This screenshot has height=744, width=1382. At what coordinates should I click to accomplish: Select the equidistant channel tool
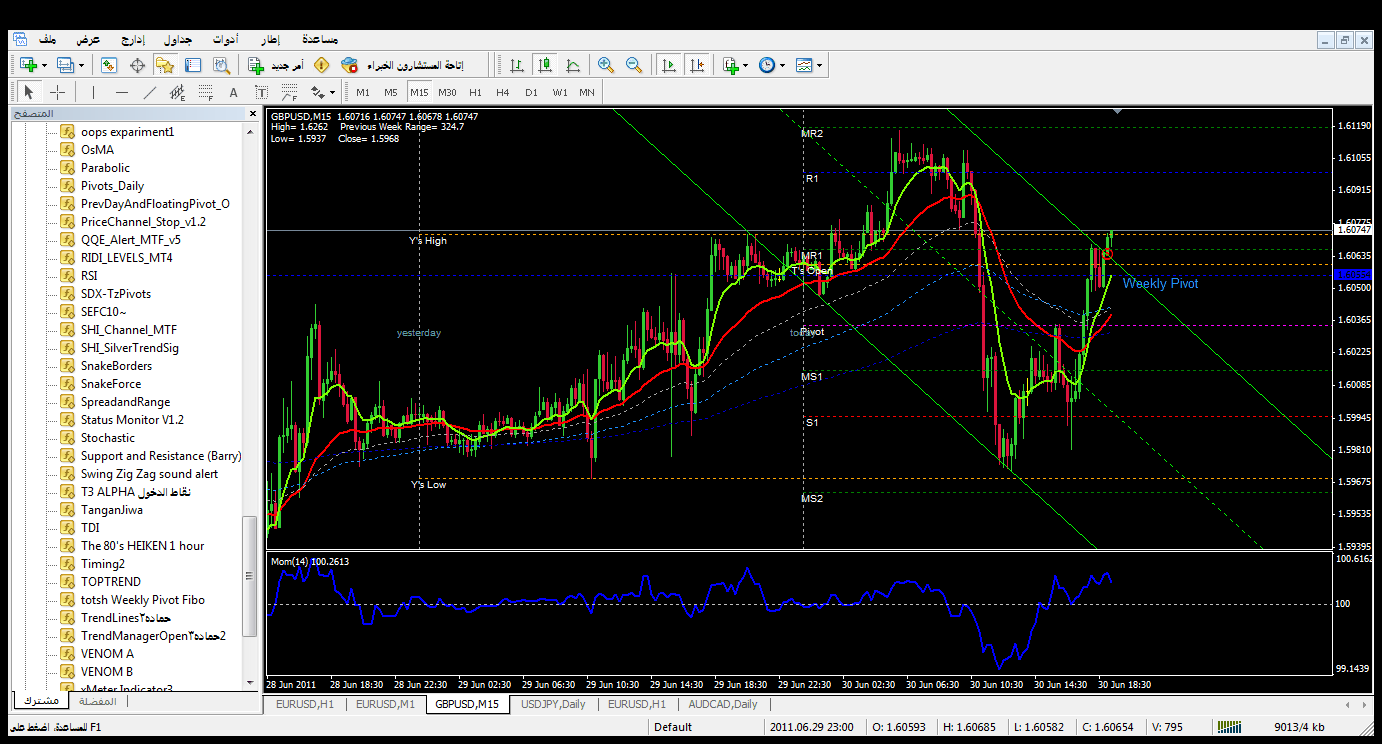click(178, 92)
